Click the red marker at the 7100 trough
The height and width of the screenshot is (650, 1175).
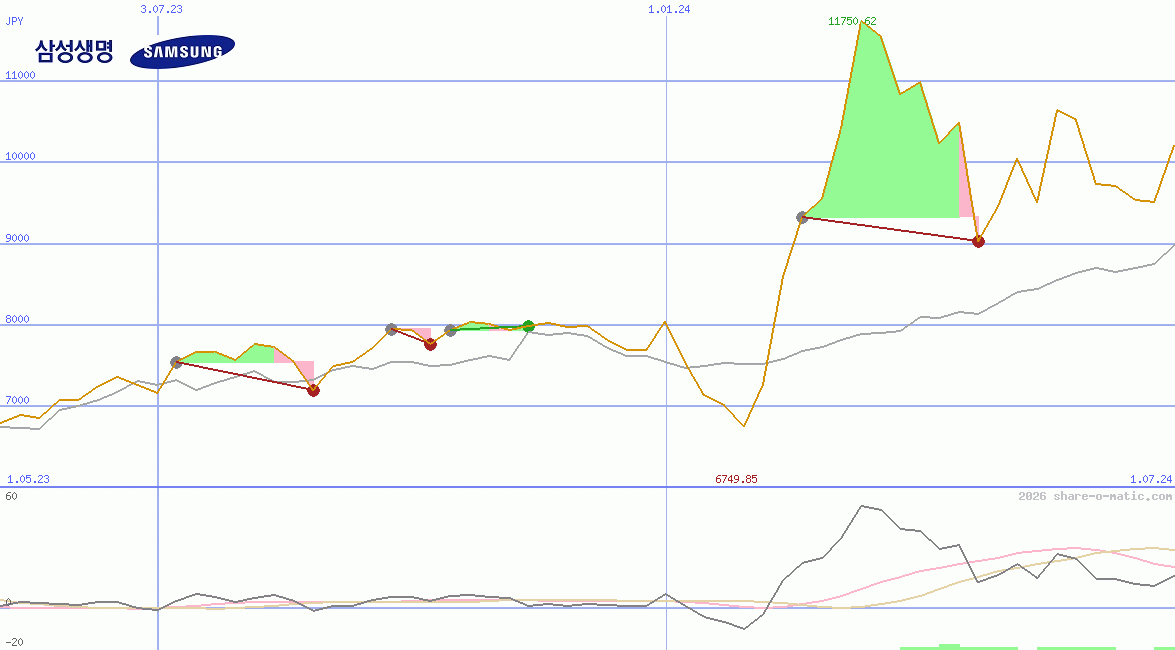pos(313,390)
